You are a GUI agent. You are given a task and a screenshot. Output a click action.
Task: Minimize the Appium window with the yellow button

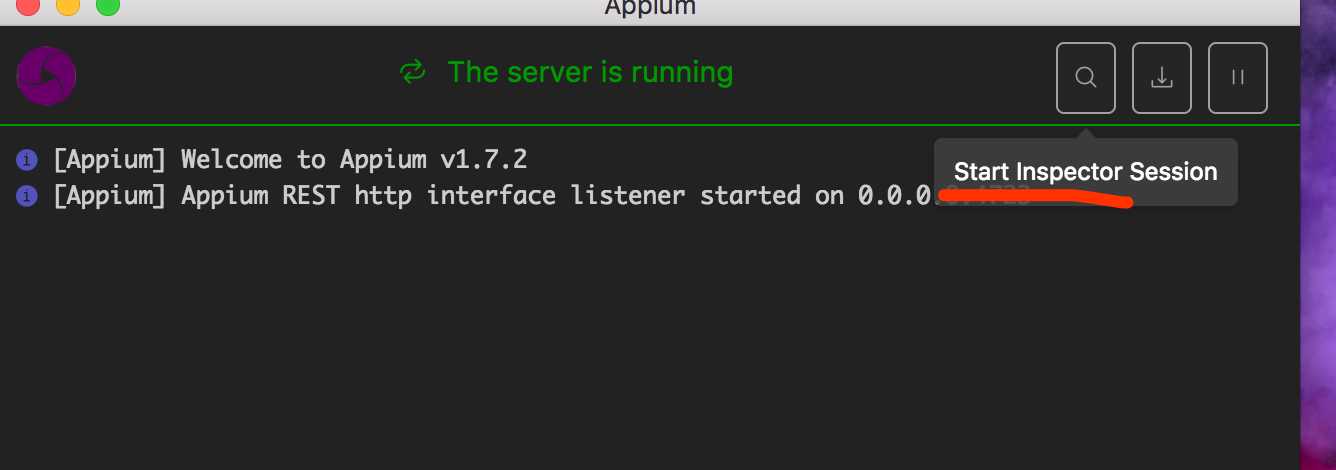click(68, 6)
